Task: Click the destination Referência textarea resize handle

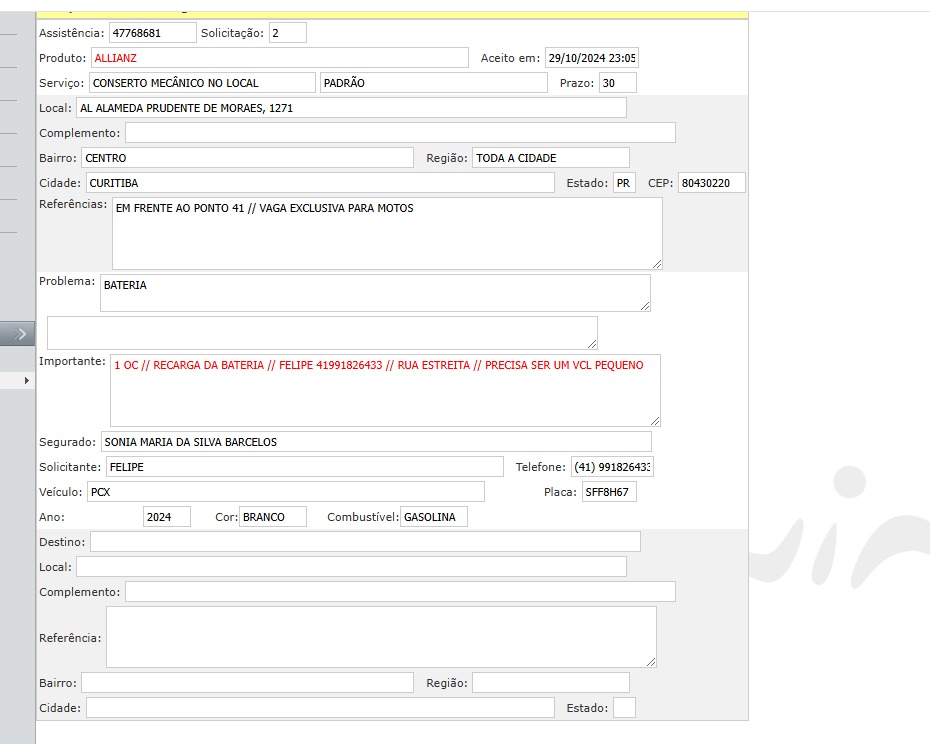Action: (x=650, y=661)
